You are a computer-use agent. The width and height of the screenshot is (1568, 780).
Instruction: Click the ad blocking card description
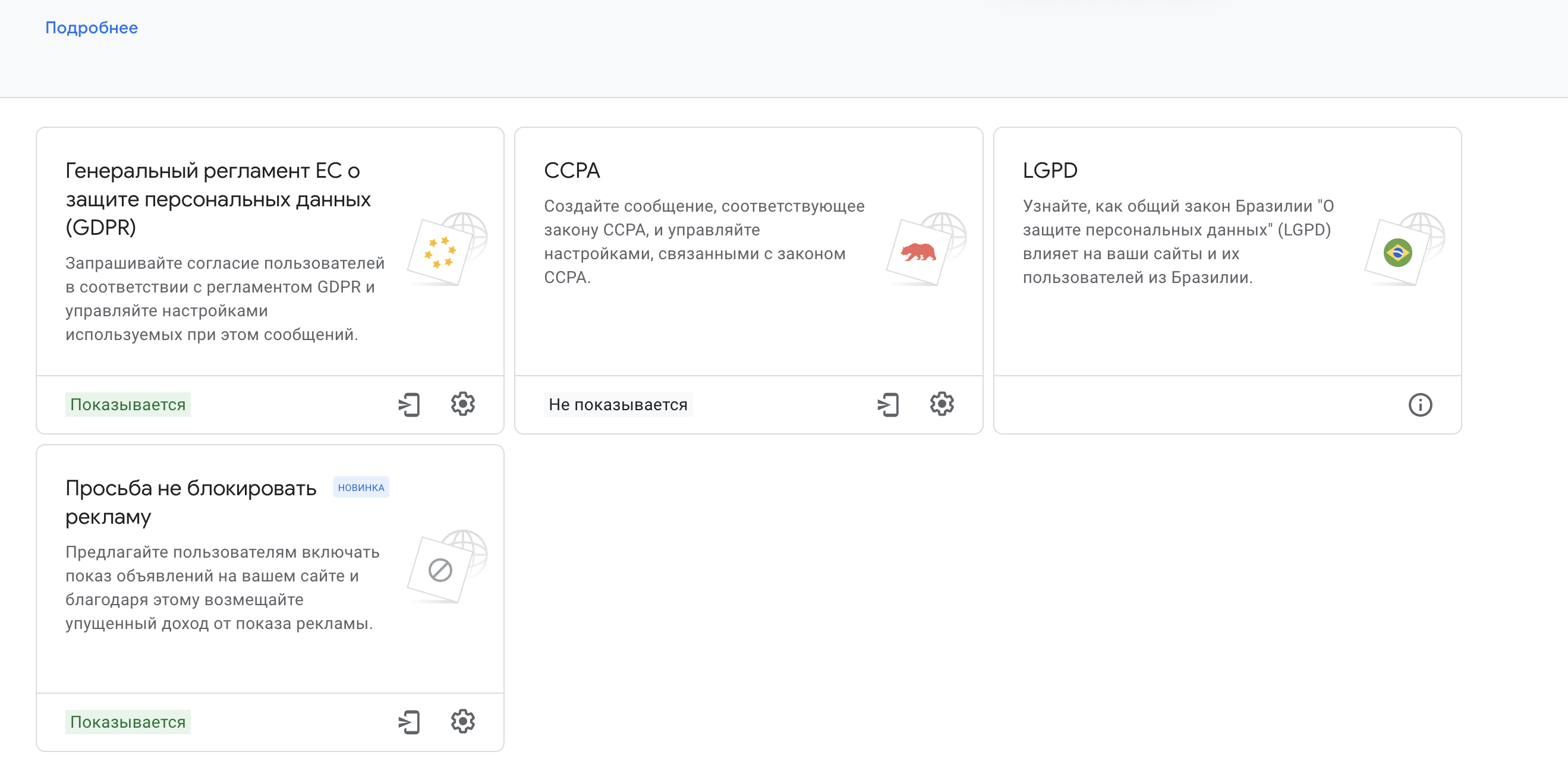[223, 588]
